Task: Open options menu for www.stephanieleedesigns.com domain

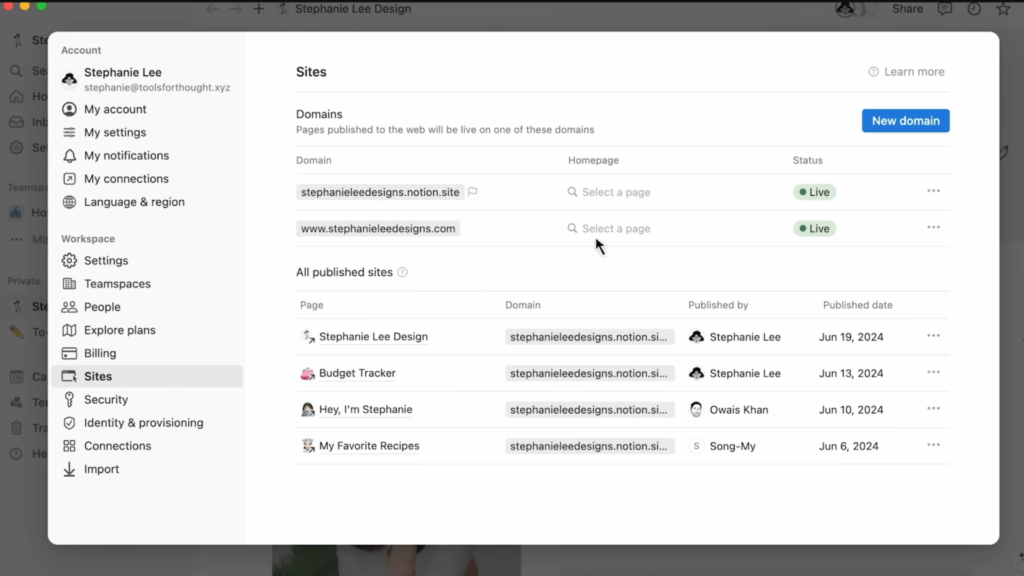Action: click(x=933, y=228)
